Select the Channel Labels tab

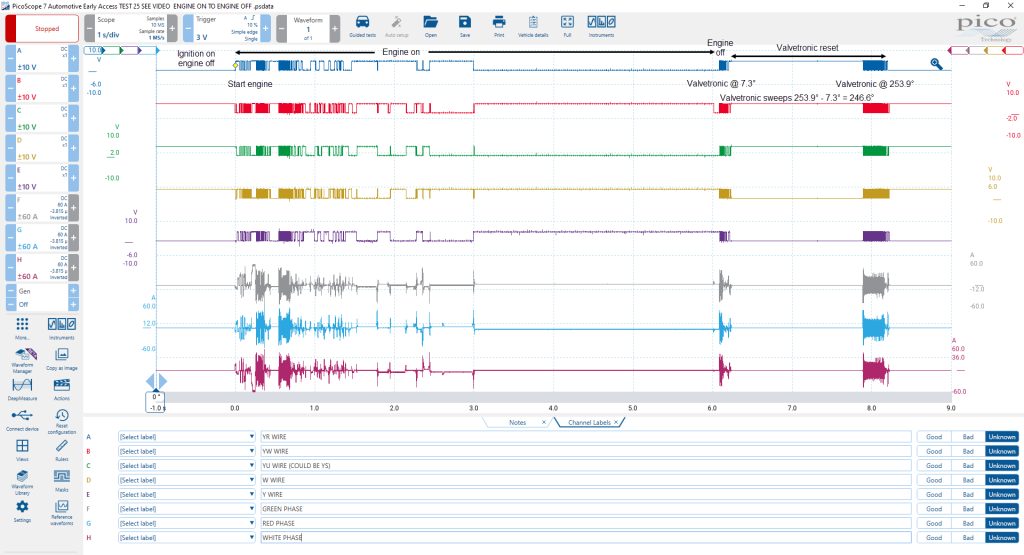(589, 422)
